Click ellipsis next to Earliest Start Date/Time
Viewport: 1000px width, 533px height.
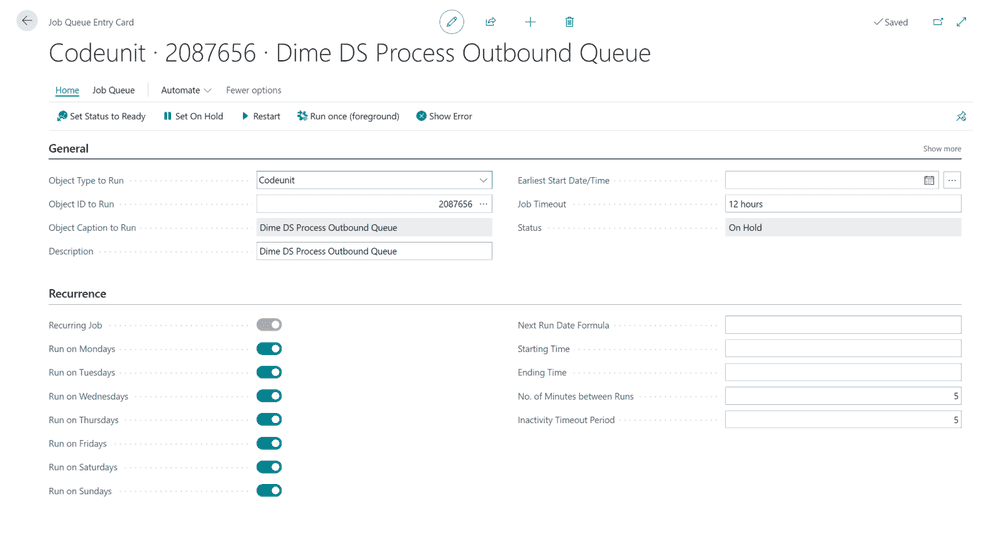tap(952, 180)
